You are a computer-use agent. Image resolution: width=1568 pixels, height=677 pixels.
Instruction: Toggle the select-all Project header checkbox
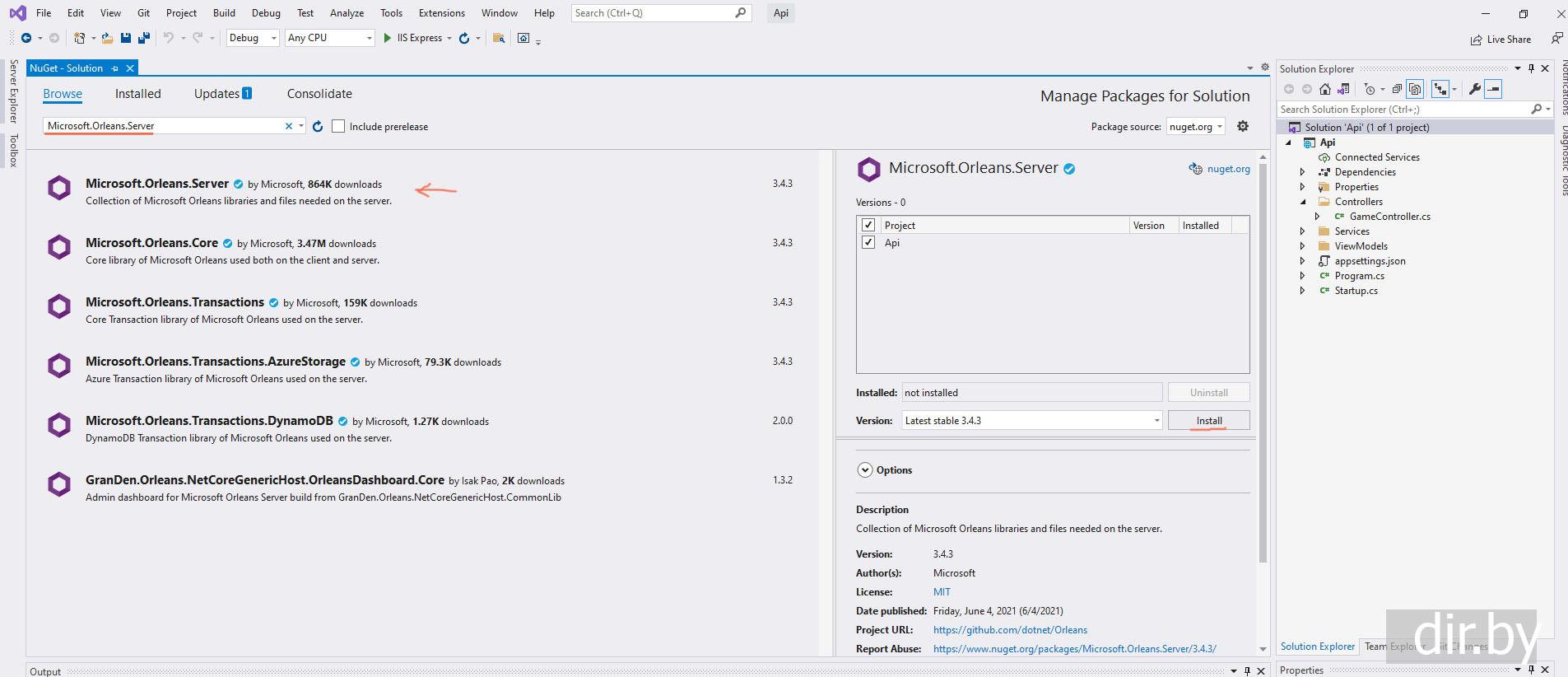868,225
